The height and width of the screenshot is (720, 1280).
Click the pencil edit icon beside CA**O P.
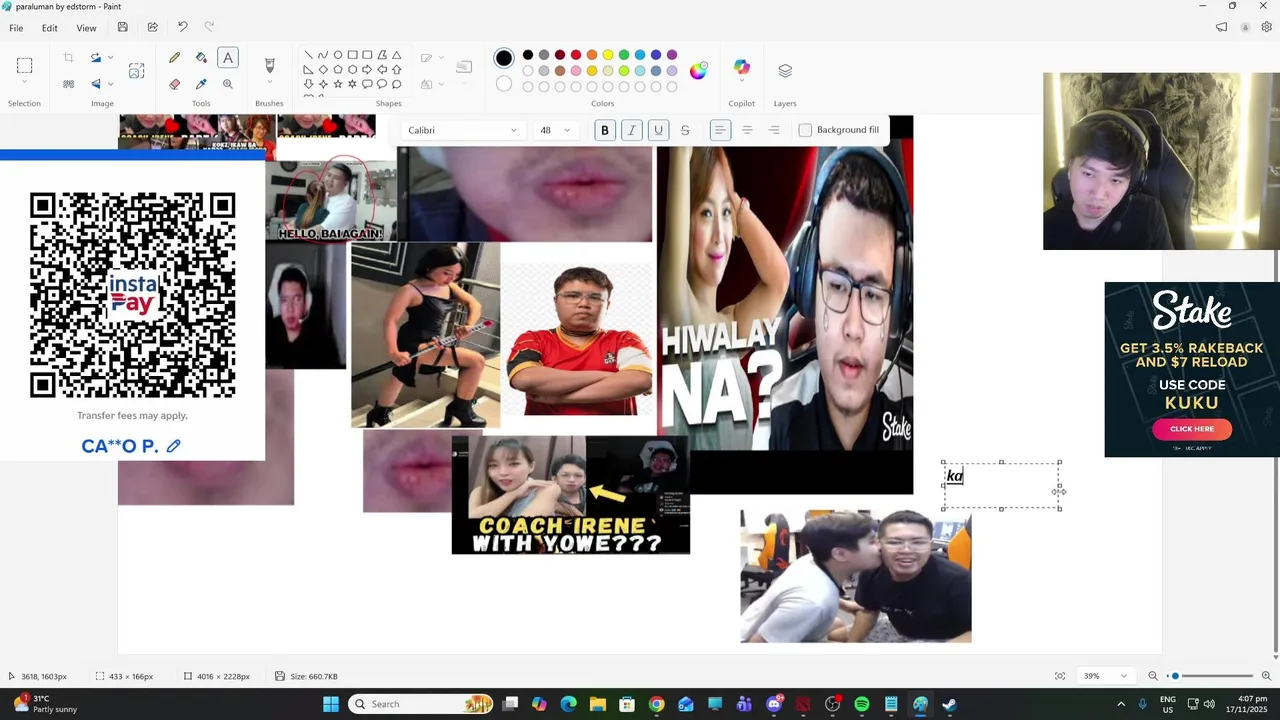(174, 446)
